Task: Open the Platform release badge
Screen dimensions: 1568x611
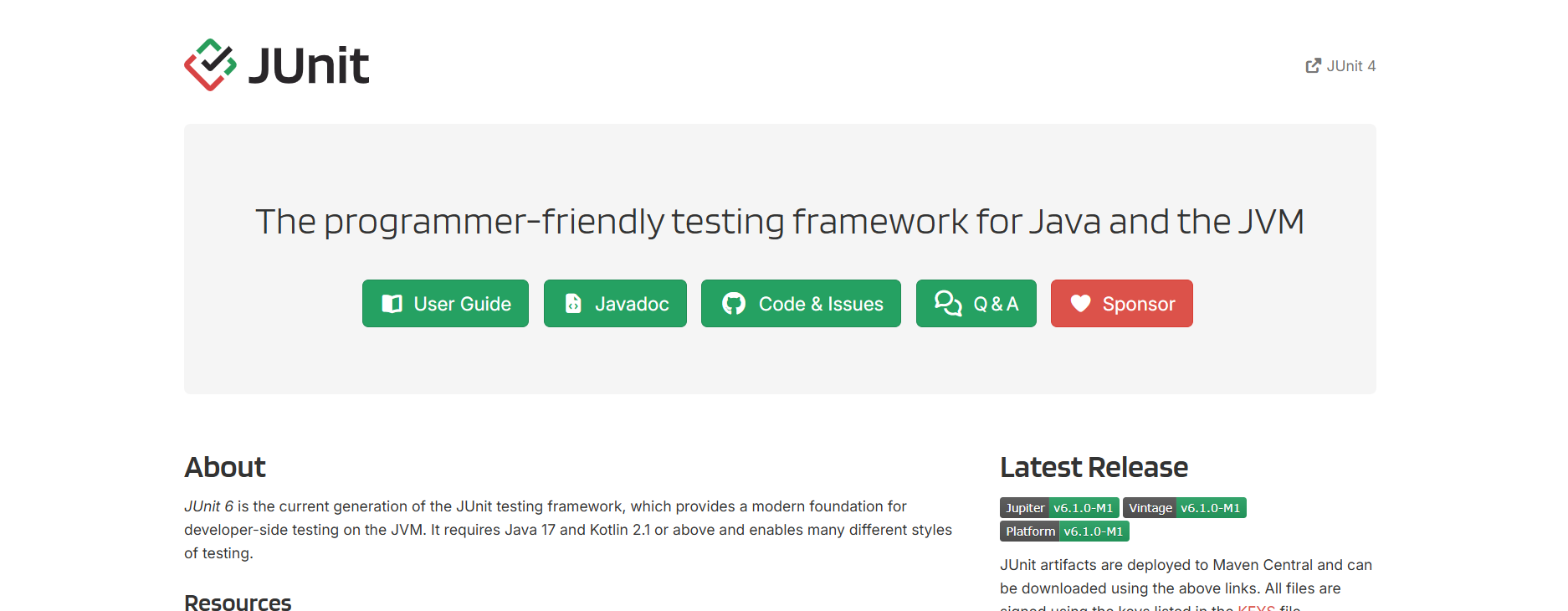Action: (1030, 531)
